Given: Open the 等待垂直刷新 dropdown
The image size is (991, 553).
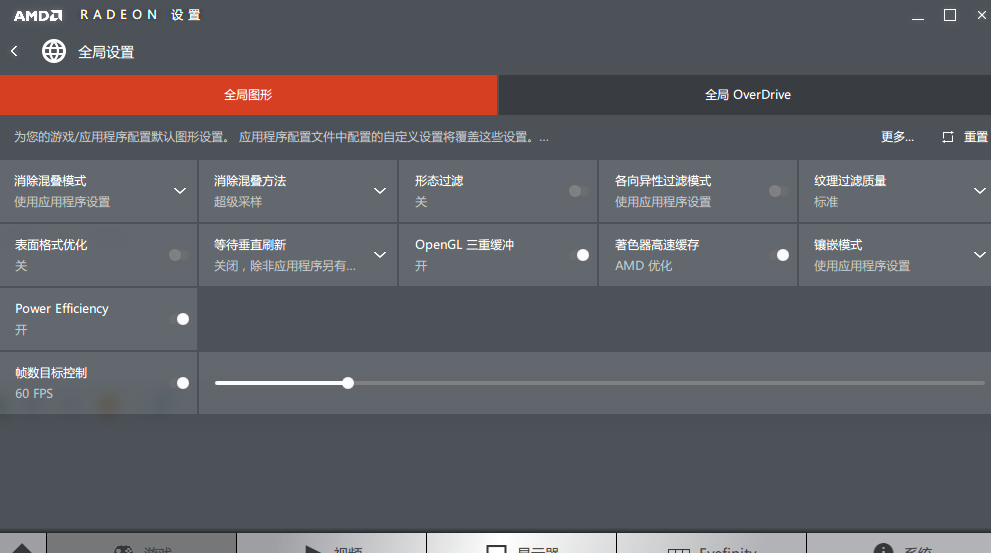Looking at the screenshot, I should click(x=379, y=255).
